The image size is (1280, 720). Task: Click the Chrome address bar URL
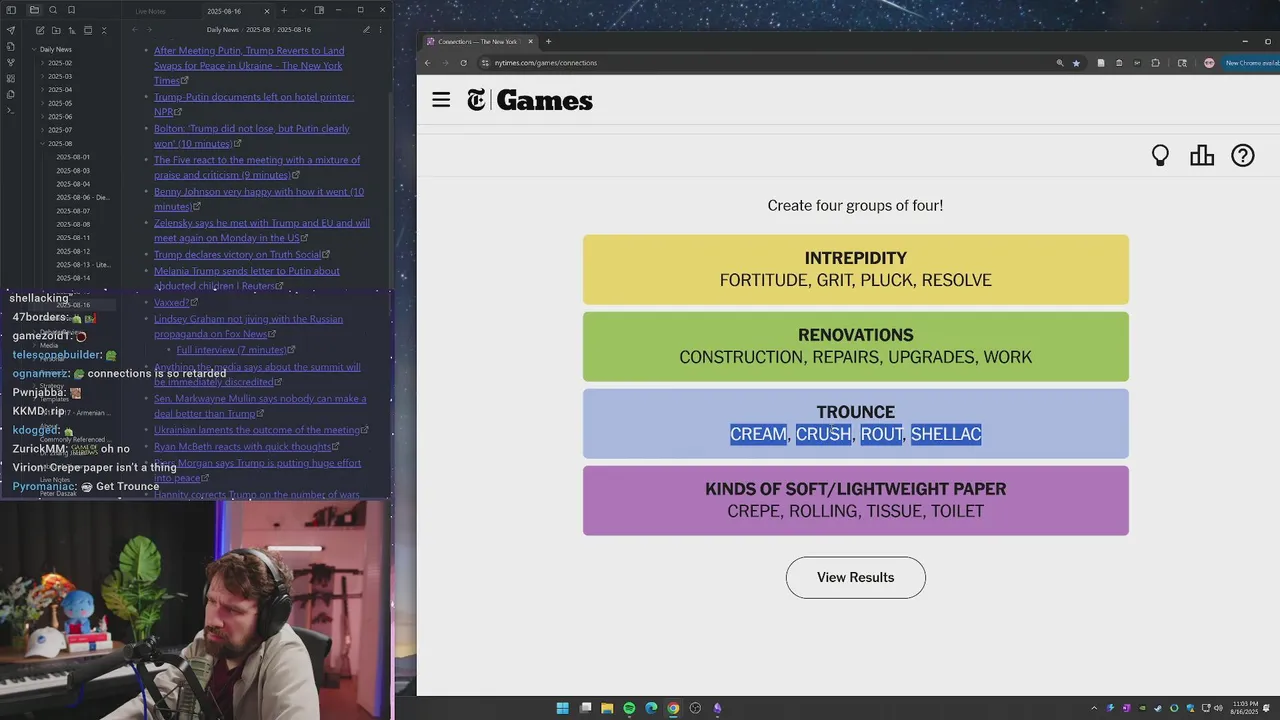click(x=546, y=63)
